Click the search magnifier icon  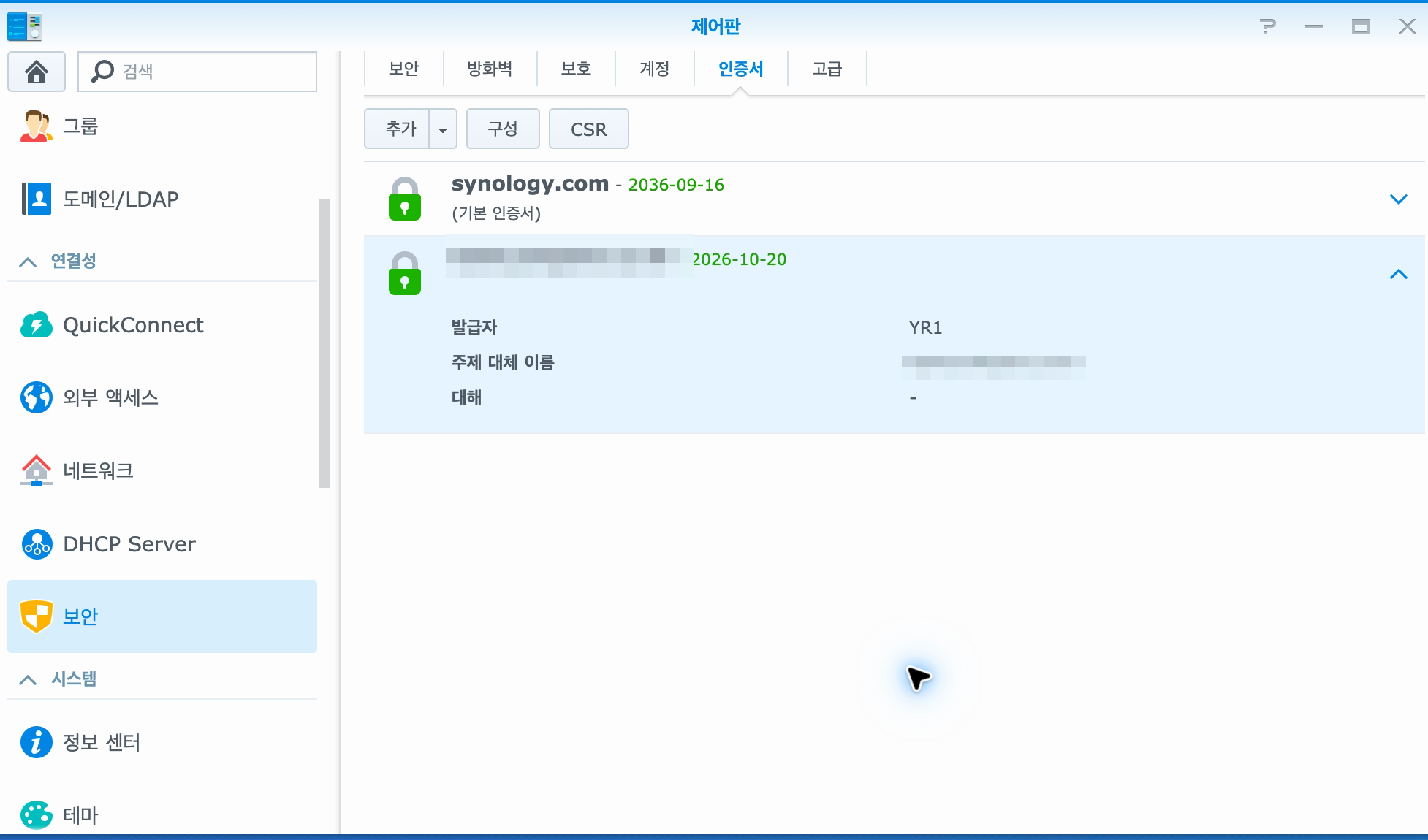click(102, 71)
